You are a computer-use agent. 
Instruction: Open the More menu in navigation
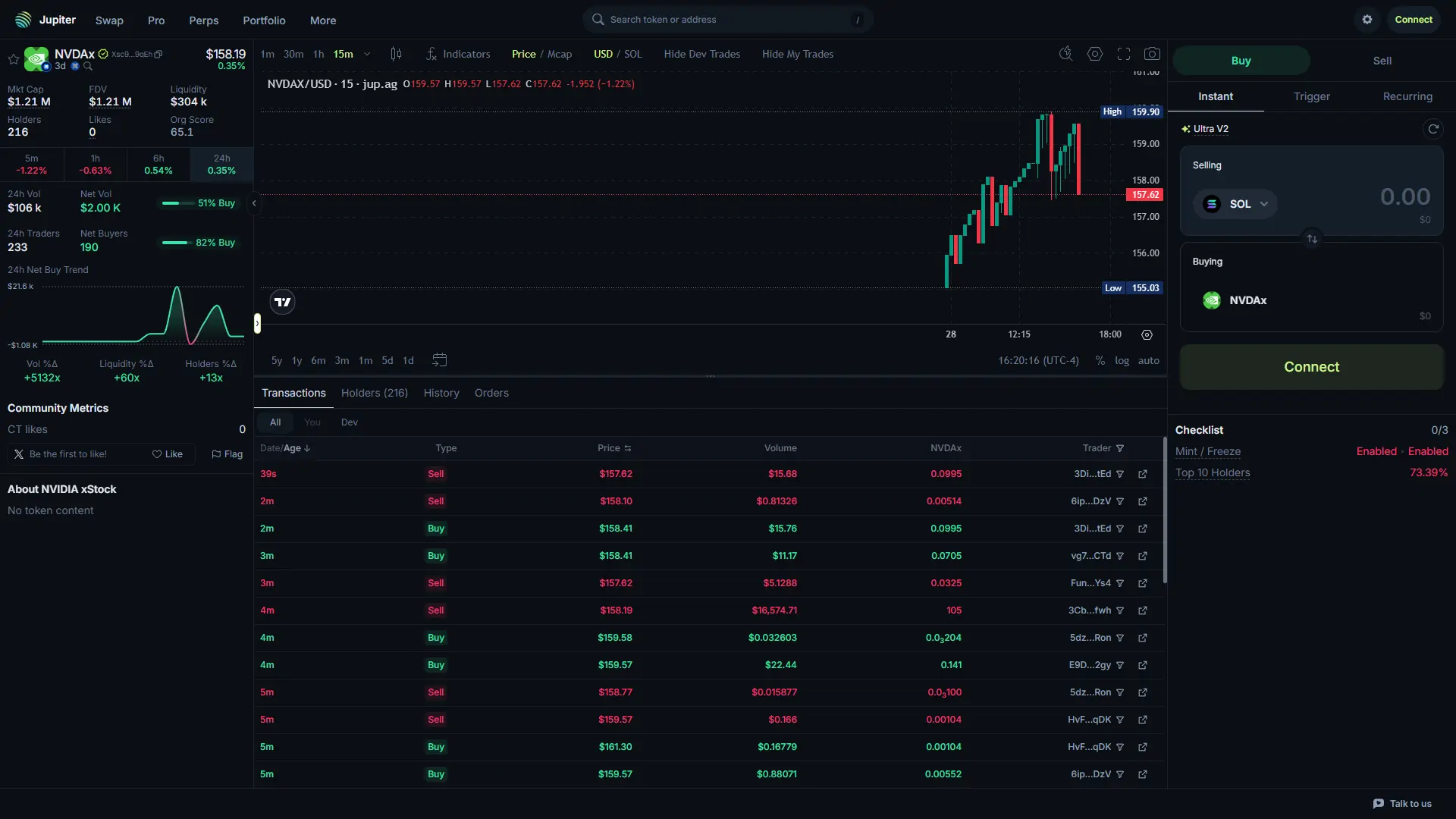point(323,20)
